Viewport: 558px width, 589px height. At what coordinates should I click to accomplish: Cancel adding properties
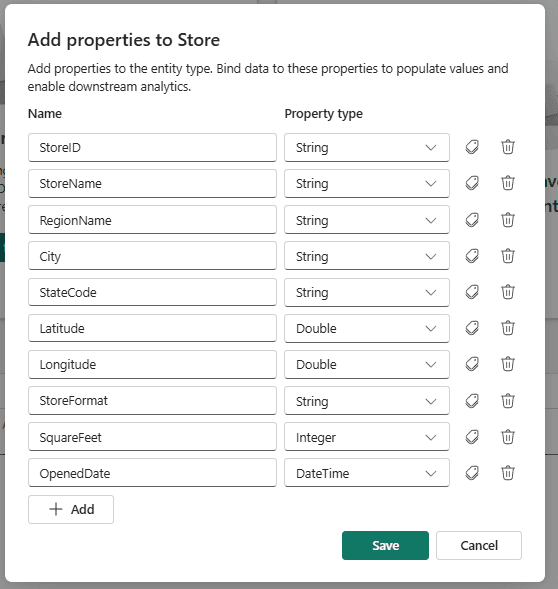pos(479,545)
